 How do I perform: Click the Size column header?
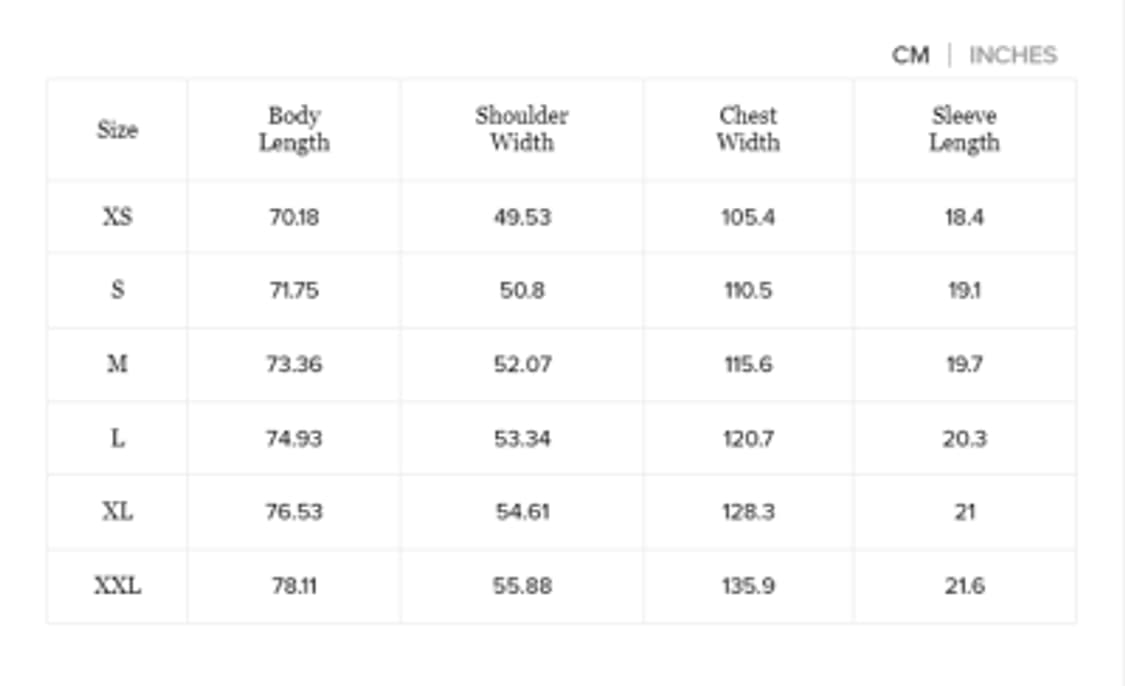pos(117,130)
